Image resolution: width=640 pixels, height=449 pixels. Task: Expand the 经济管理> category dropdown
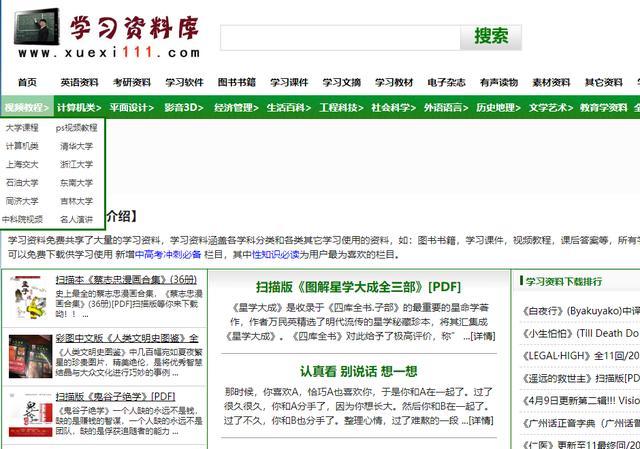236,107
